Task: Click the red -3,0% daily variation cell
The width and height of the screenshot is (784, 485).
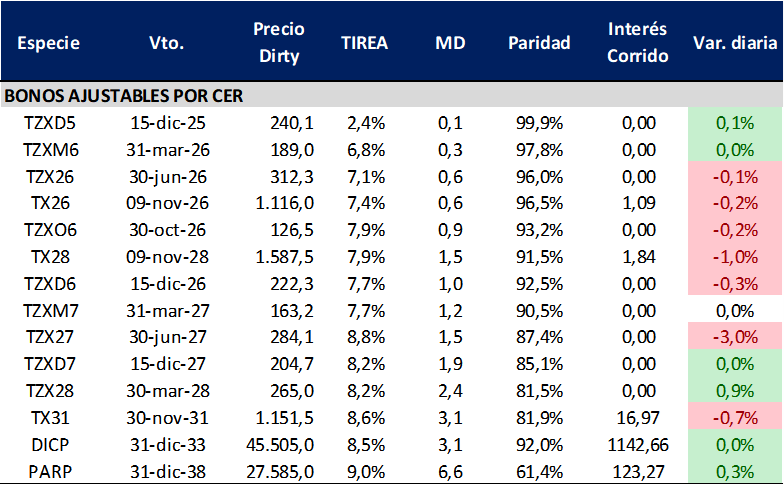Action: [735, 335]
